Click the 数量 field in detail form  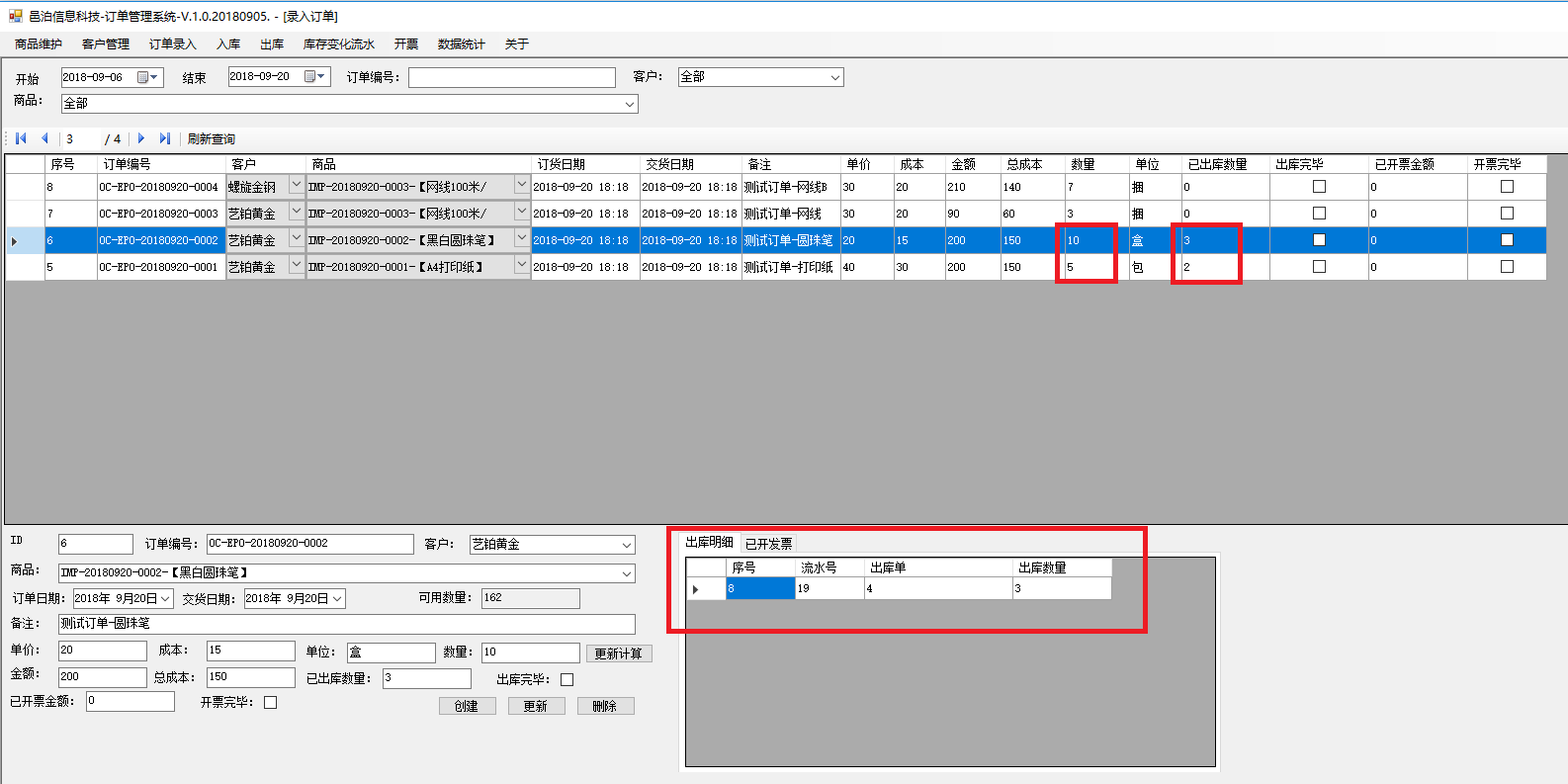[x=530, y=653]
